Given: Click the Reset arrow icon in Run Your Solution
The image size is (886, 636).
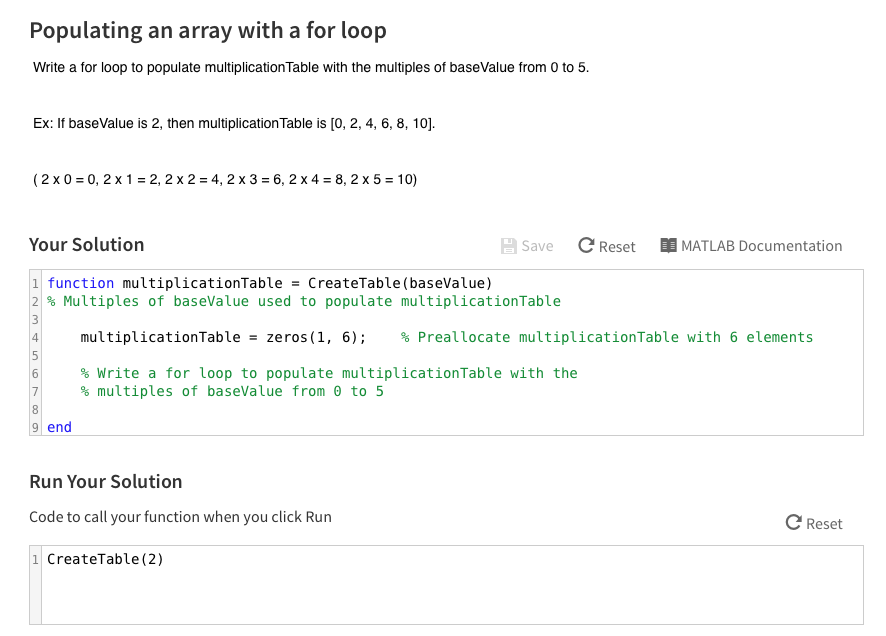Looking at the screenshot, I should (x=794, y=523).
